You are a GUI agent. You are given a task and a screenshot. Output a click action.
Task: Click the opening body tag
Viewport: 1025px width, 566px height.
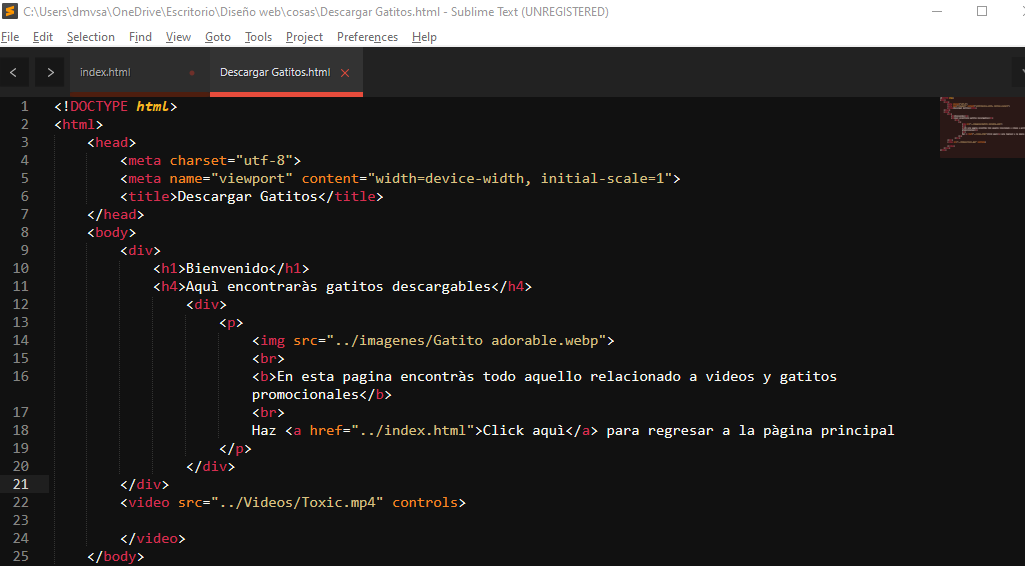(x=112, y=233)
